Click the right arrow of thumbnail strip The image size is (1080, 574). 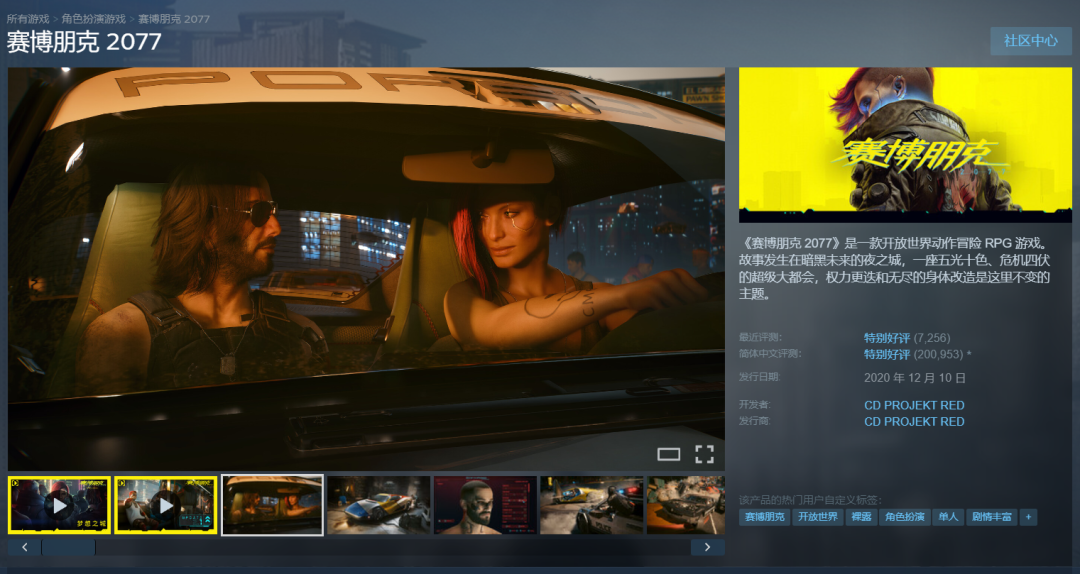(707, 547)
